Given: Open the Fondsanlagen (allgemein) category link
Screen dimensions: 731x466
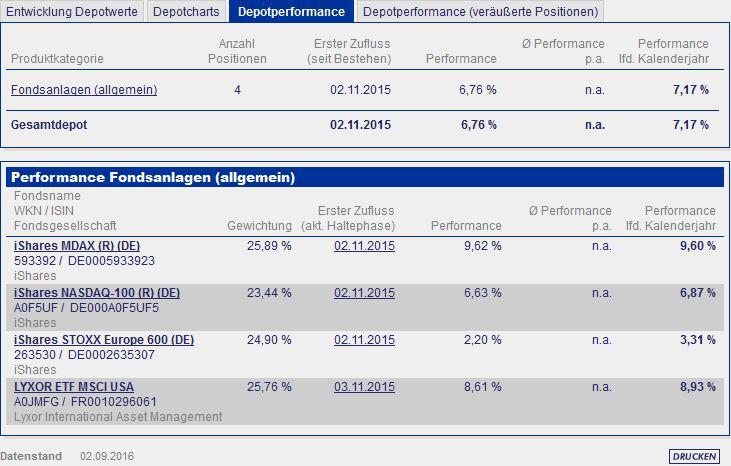Looking at the screenshot, I should coord(84,89).
